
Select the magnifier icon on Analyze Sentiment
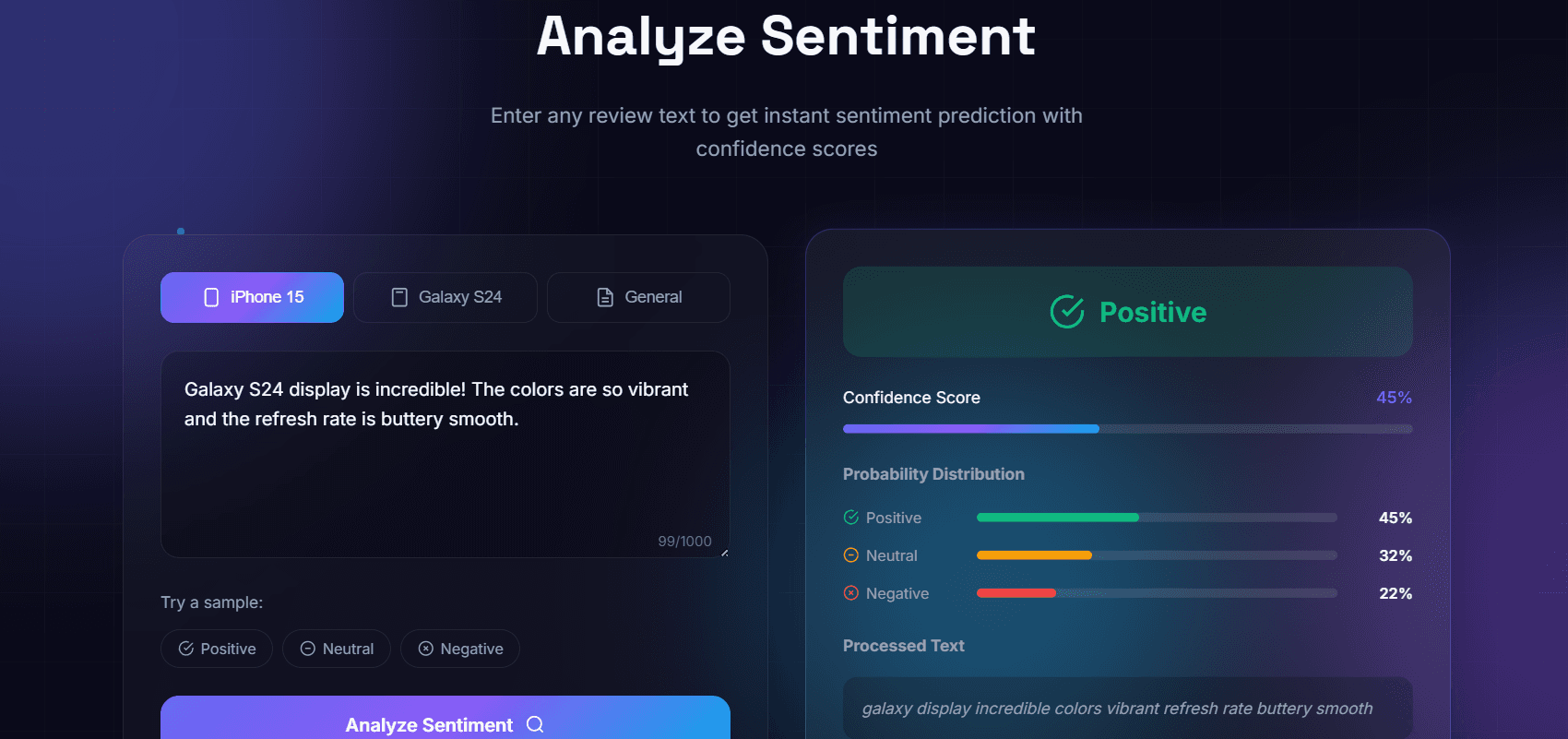pyautogui.click(x=535, y=726)
